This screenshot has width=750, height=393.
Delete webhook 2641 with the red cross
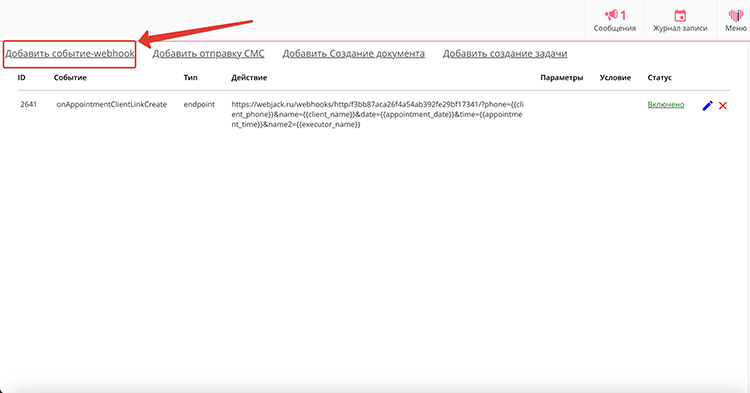tap(723, 106)
